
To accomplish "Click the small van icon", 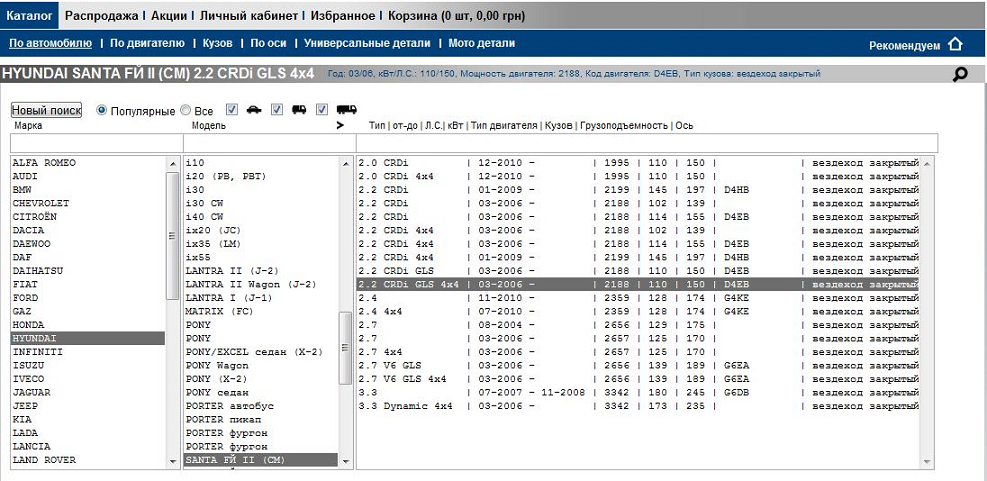I will 299,110.
